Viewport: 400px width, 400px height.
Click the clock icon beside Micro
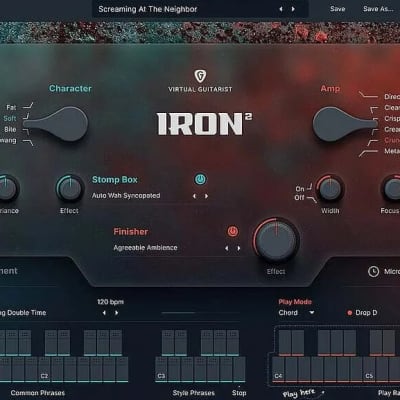pyautogui.click(x=373, y=271)
